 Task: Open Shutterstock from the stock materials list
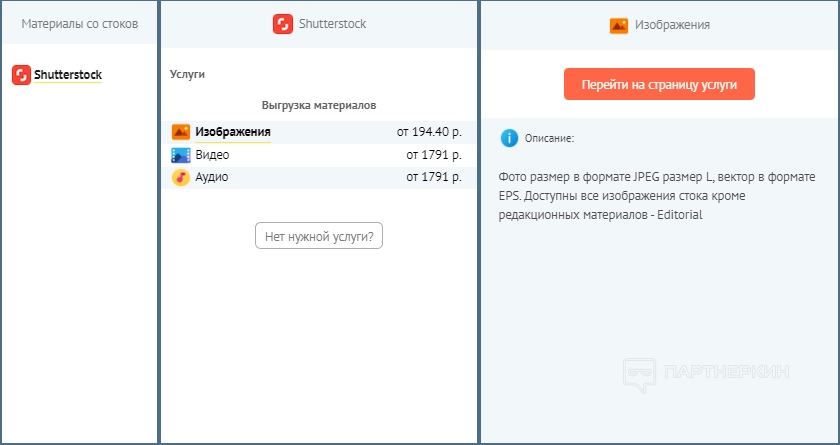[x=67, y=75]
